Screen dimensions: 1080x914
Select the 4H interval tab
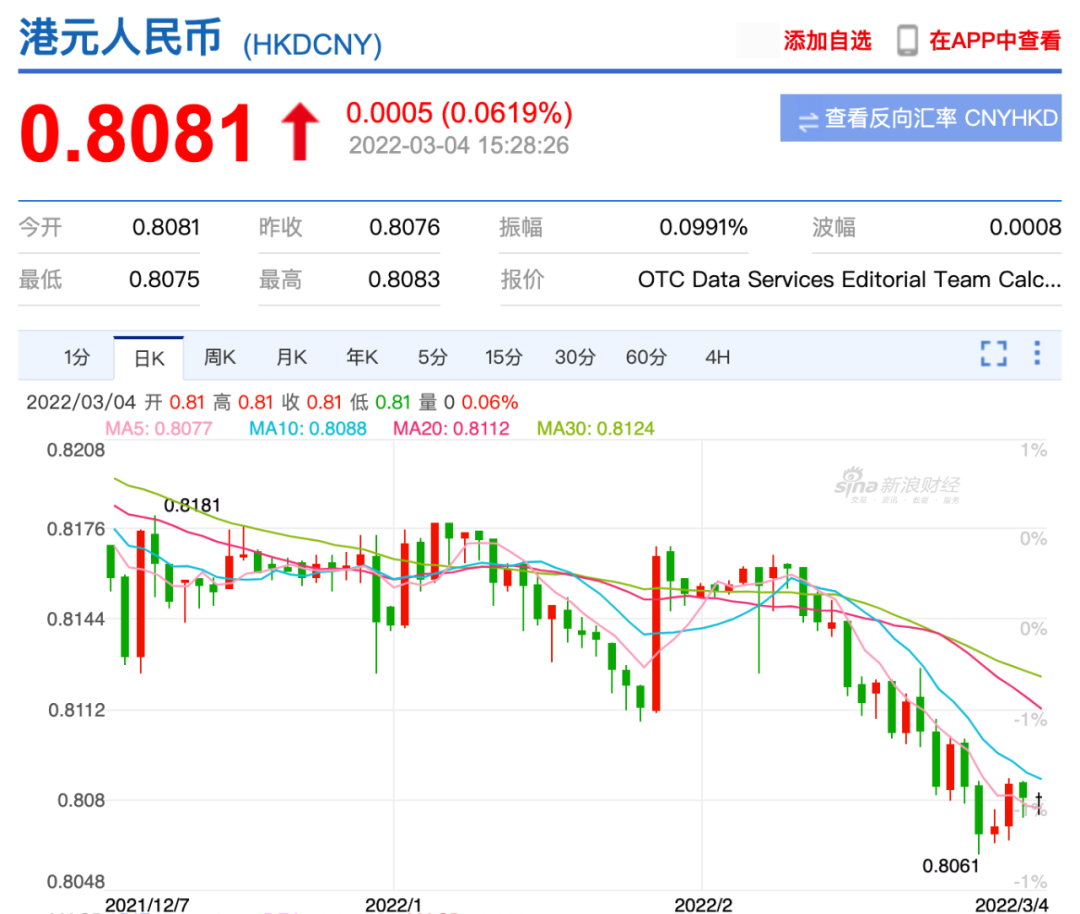click(716, 356)
